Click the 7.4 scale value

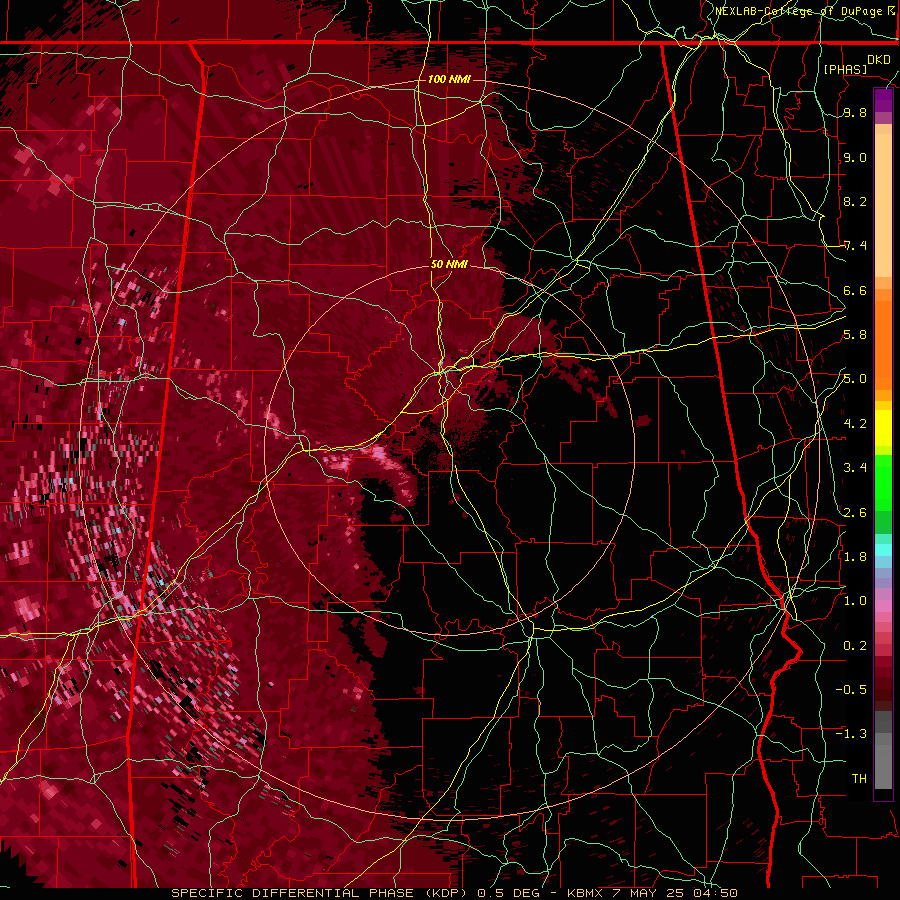pos(855,246)
